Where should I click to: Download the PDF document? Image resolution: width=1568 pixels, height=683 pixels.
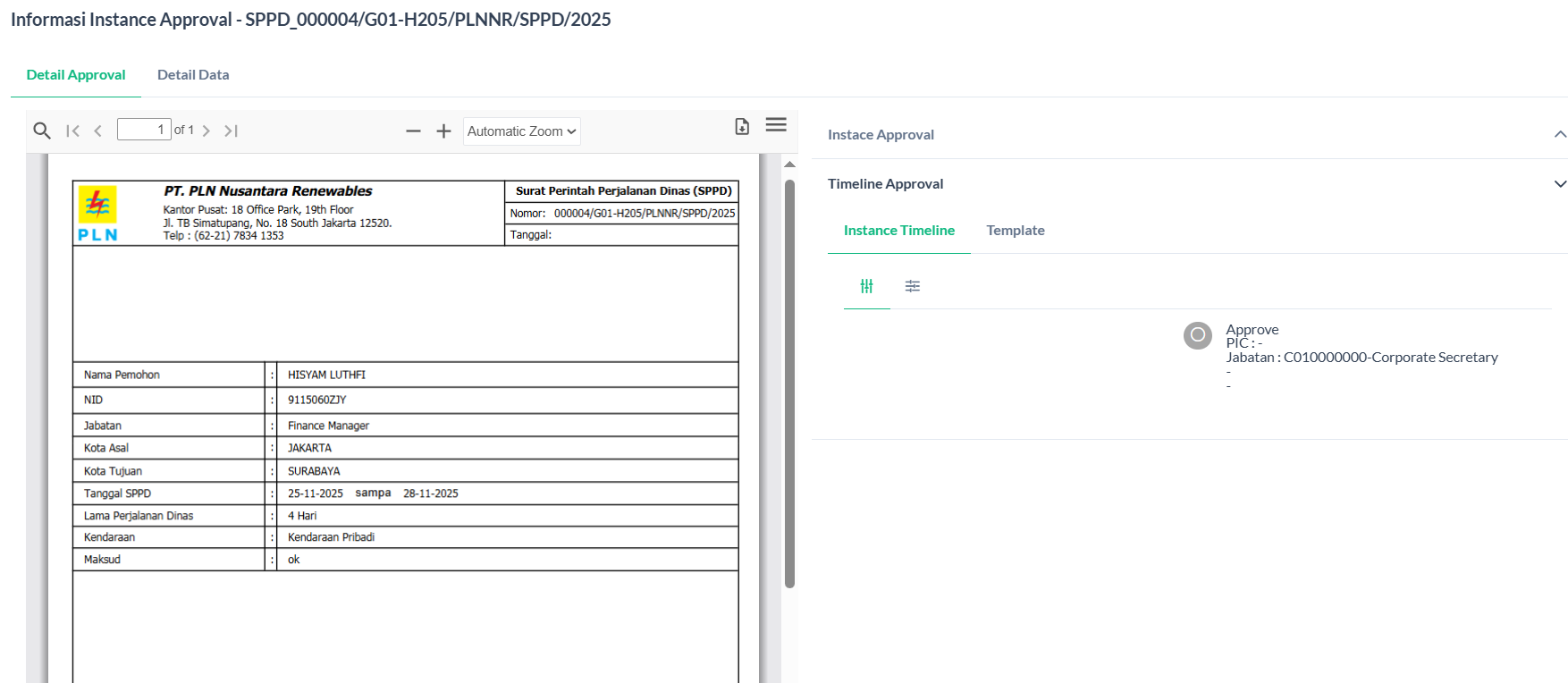click(742, 126)
